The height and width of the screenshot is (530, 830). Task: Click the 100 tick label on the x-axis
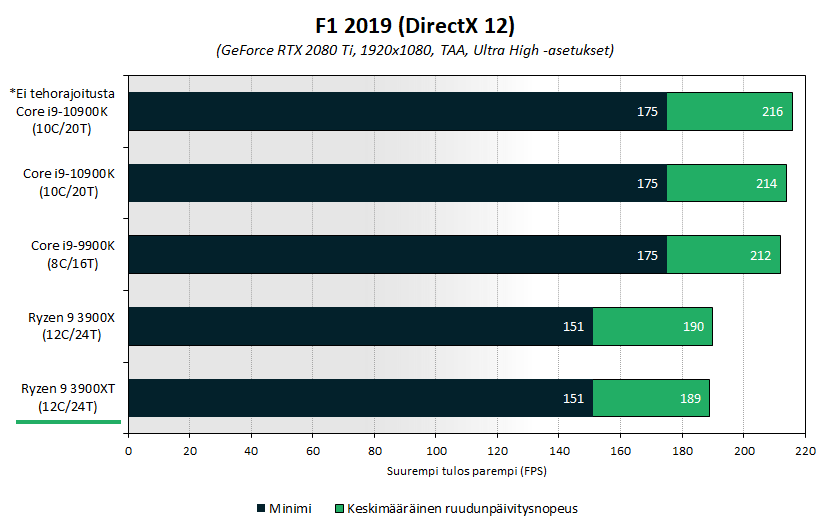tap(436, 451)
